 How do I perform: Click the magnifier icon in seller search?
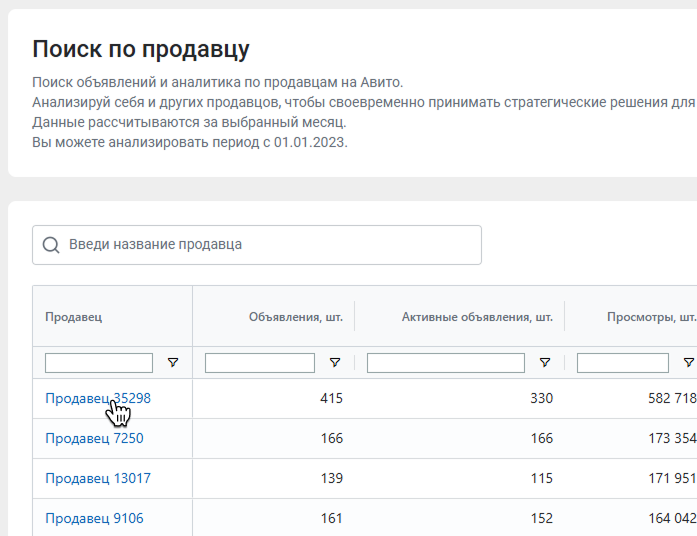click(x=51, y=245)
